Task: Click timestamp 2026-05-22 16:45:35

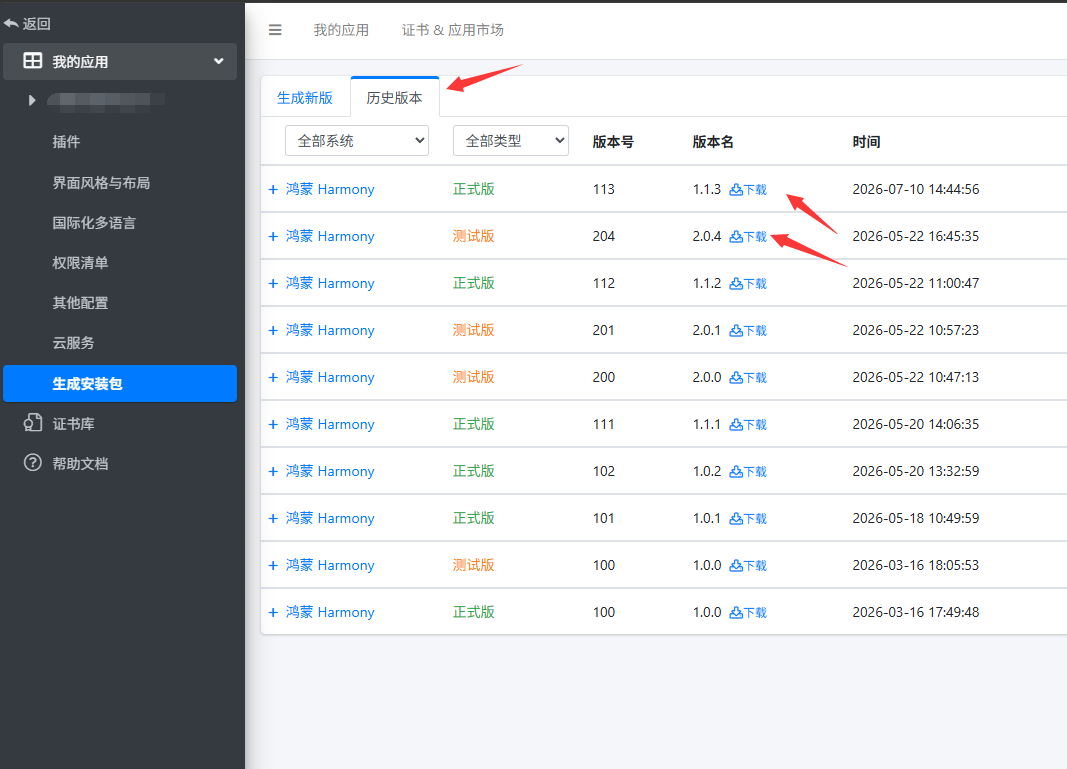Action: pyautogui.click(x=916, y=236)
